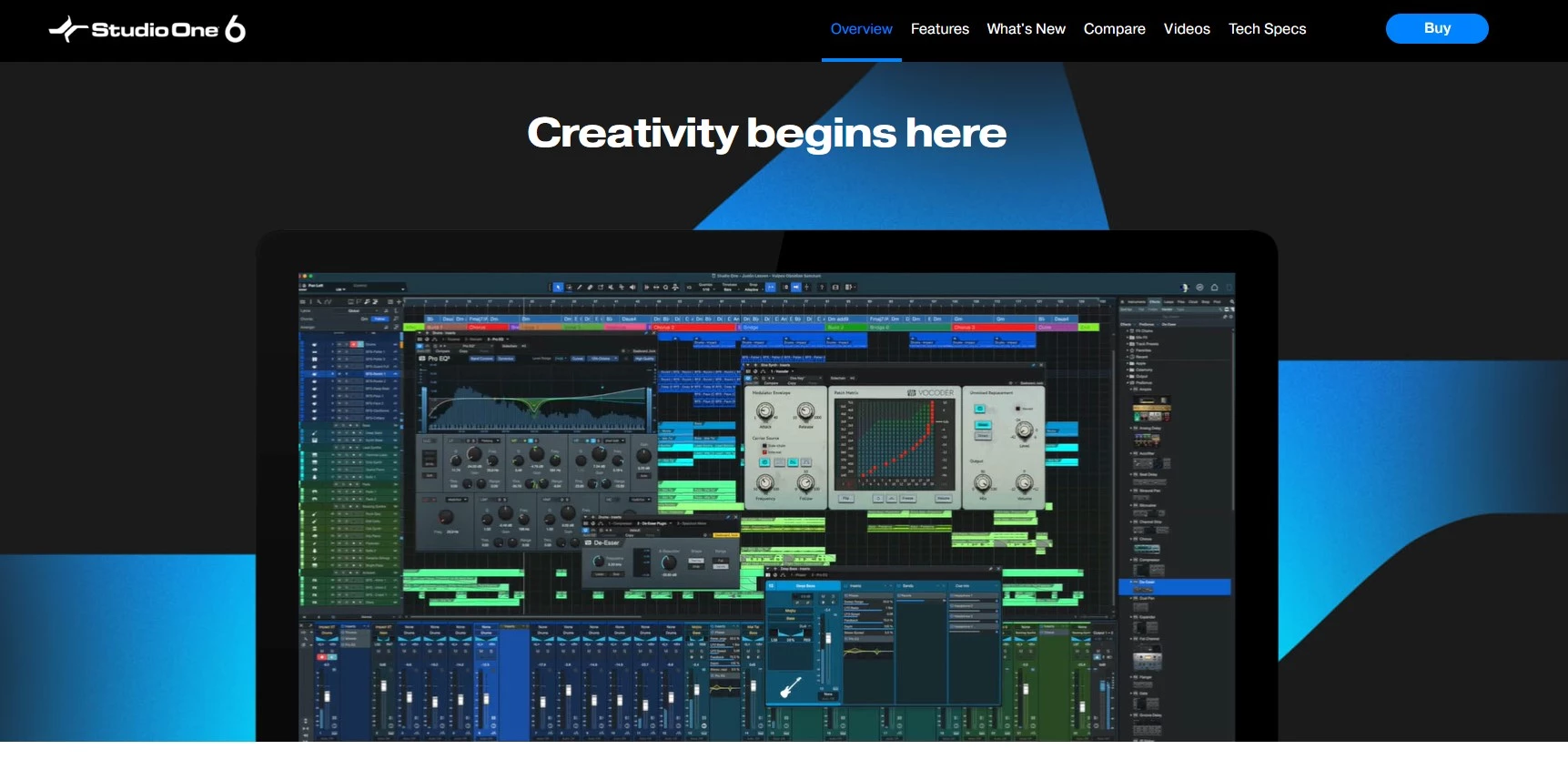Click the Studio One 6 logo
1568x780 pixels.
[147, 29]
